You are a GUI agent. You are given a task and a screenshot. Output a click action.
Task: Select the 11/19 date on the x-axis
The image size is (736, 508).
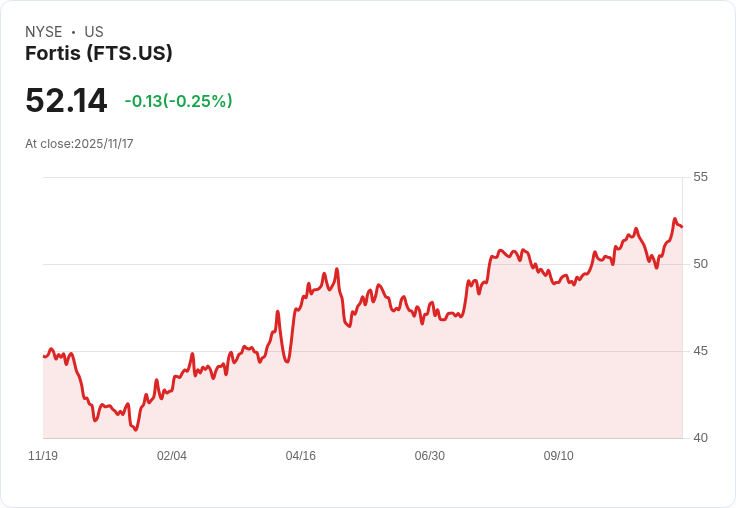click(x=43, y=456)
